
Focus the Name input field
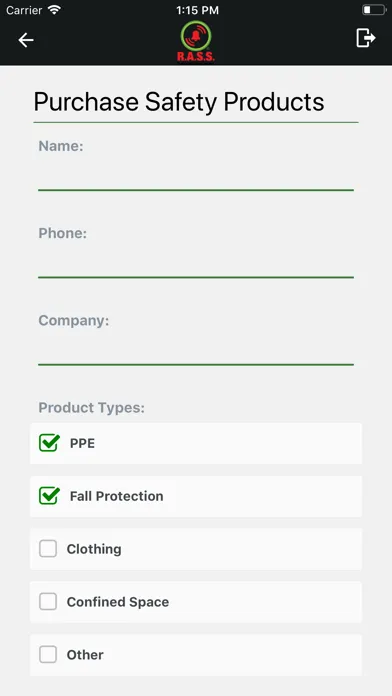pyautogui.click(x=196, y=176)
